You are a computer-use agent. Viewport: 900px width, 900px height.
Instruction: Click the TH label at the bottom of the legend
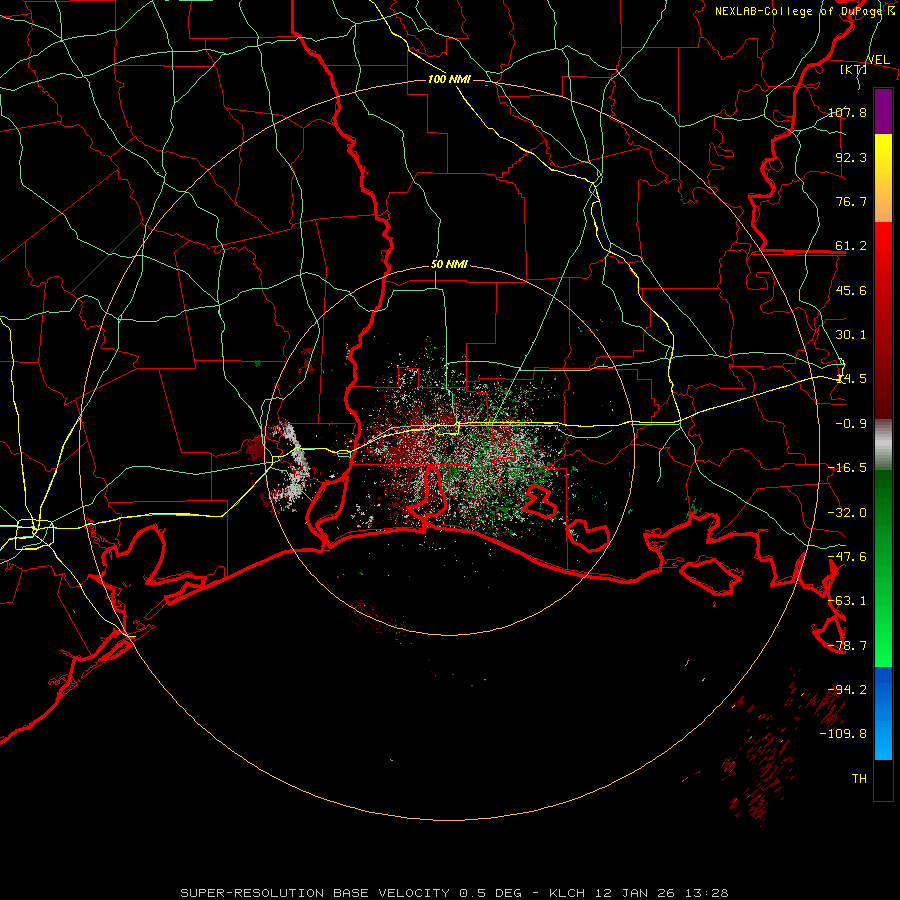point(859,779)
